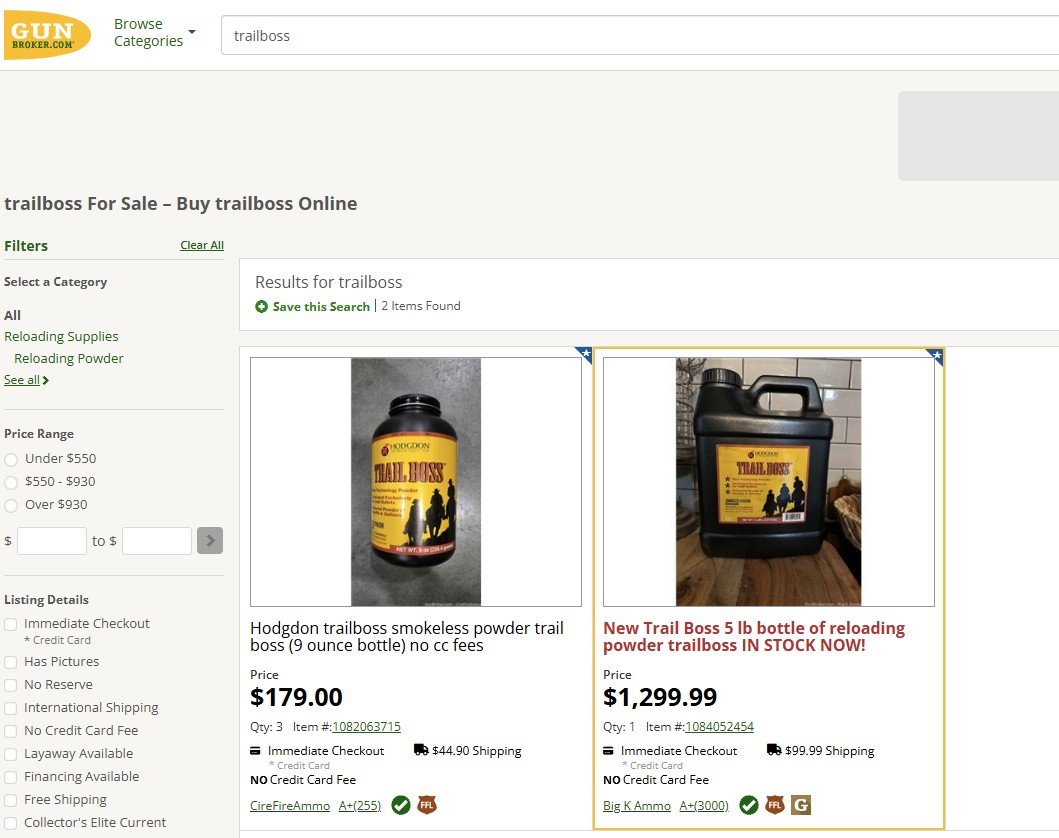Select the All category

tap(12, 315)
